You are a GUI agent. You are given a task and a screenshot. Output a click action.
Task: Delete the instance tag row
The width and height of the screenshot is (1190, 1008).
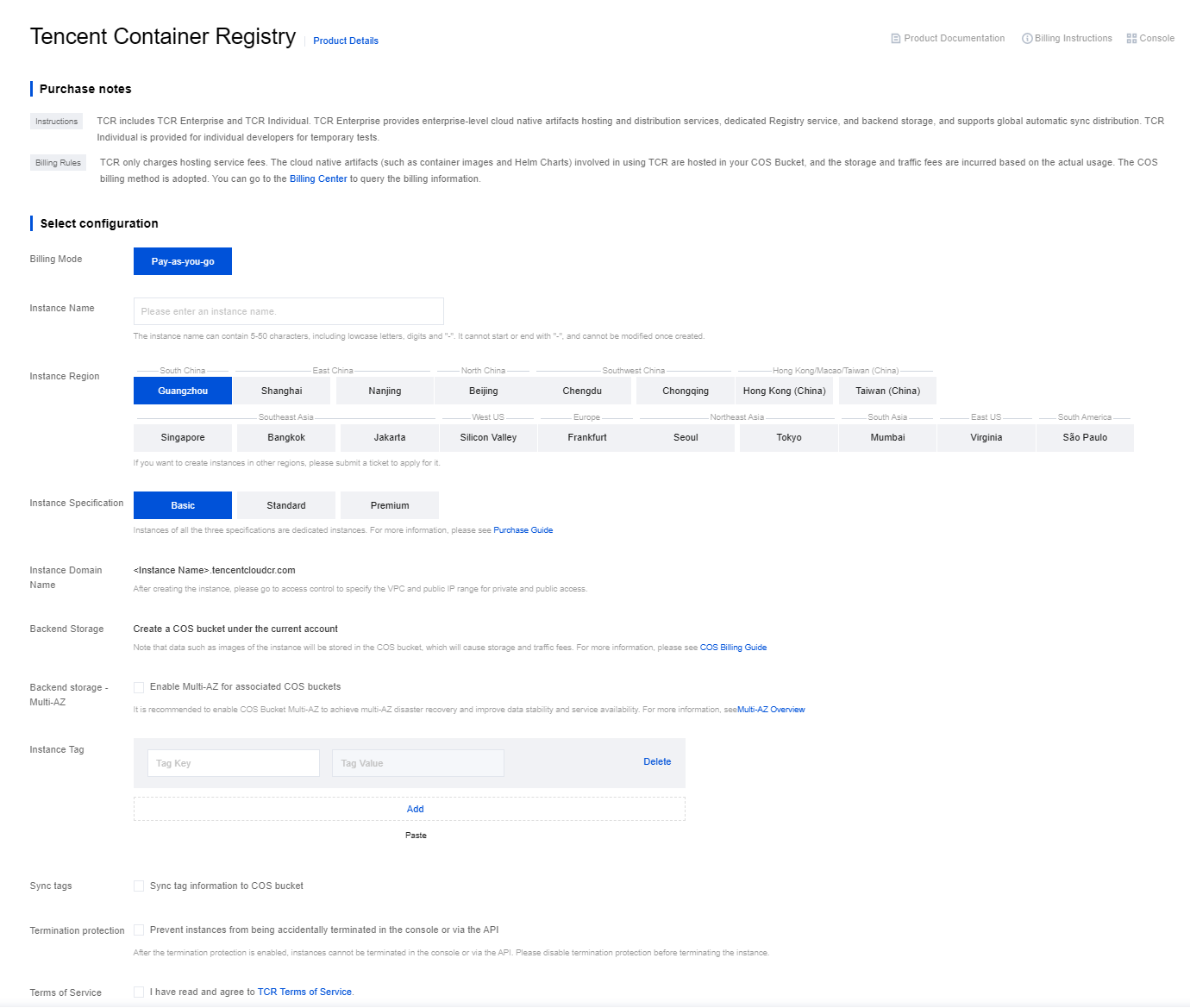[657, 762]
